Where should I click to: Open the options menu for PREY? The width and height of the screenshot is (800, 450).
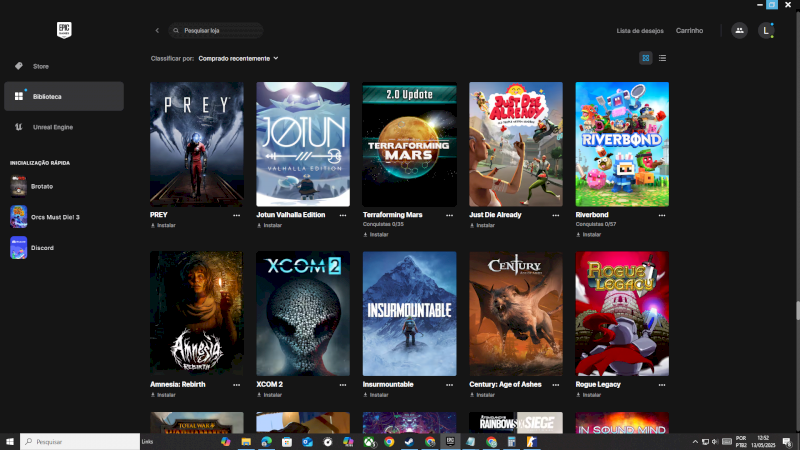(237, 215)
